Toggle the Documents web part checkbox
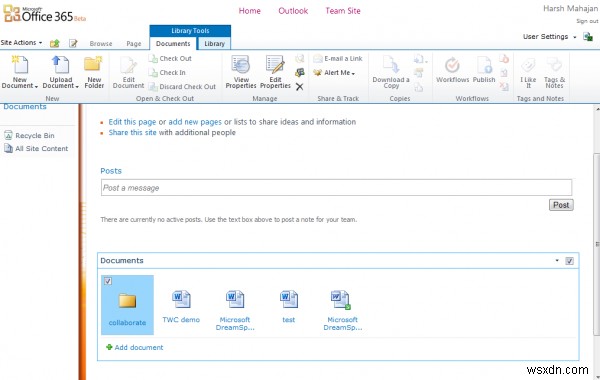This screenshot has width=600, height=380. (569, 261)
